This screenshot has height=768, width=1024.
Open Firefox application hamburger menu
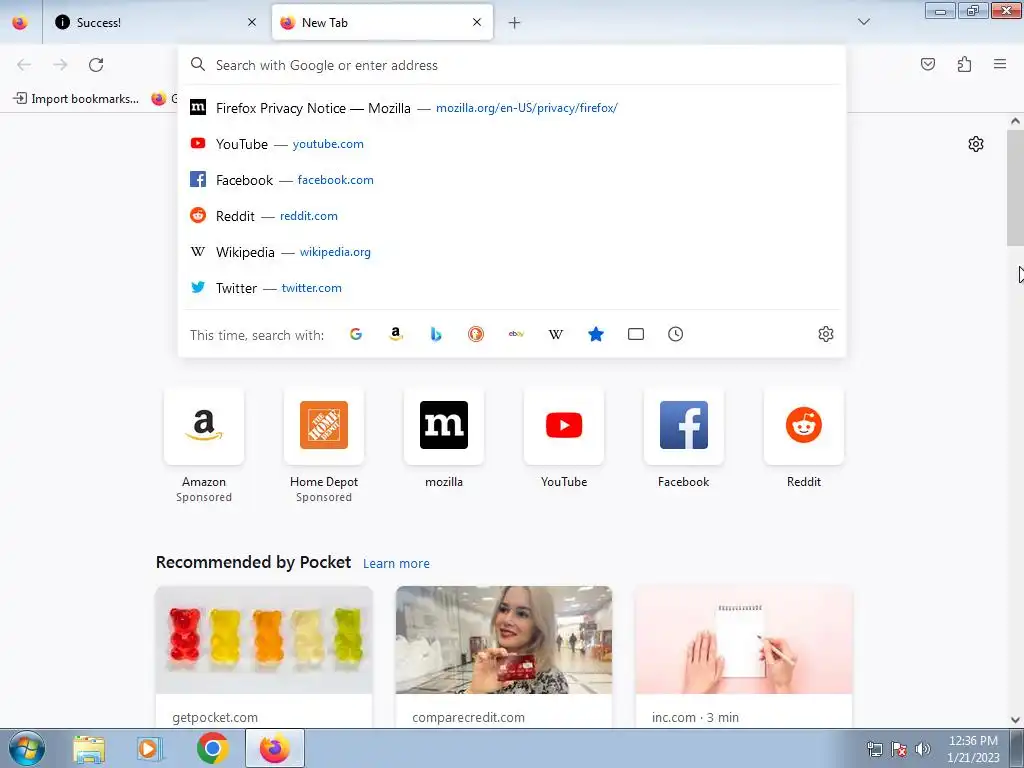1000,64
